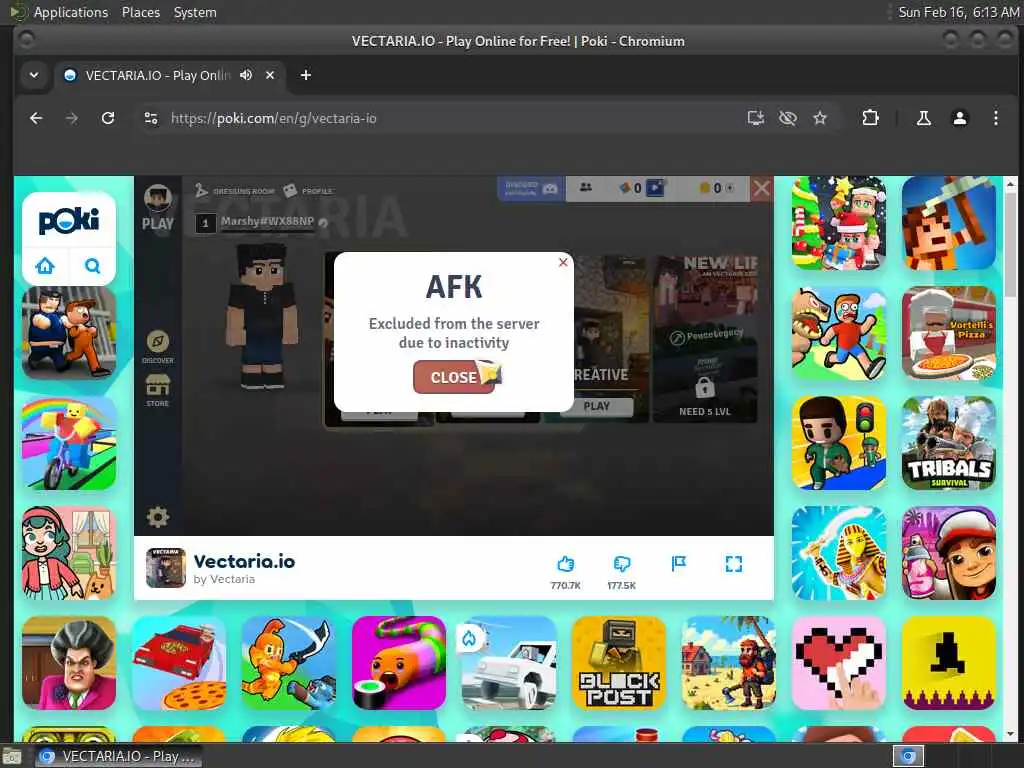Close the game overlay with red X
The image size is (1024, 768).
click(x=761, y=189)
